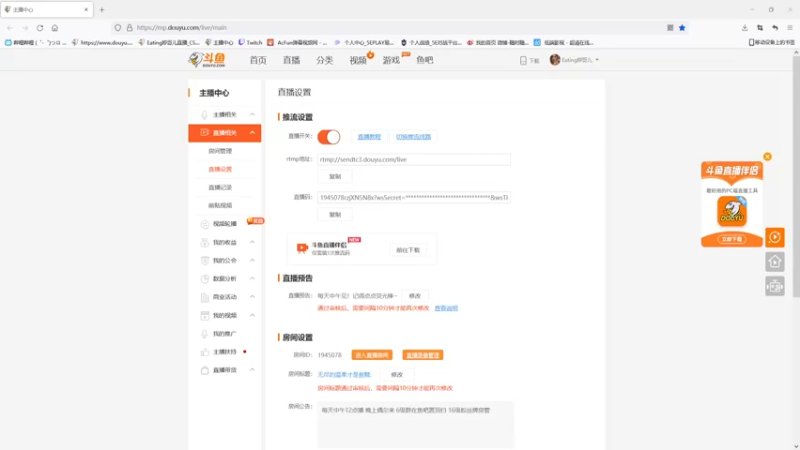Click the 视频轮播 sidebar icon

point(205,224)
